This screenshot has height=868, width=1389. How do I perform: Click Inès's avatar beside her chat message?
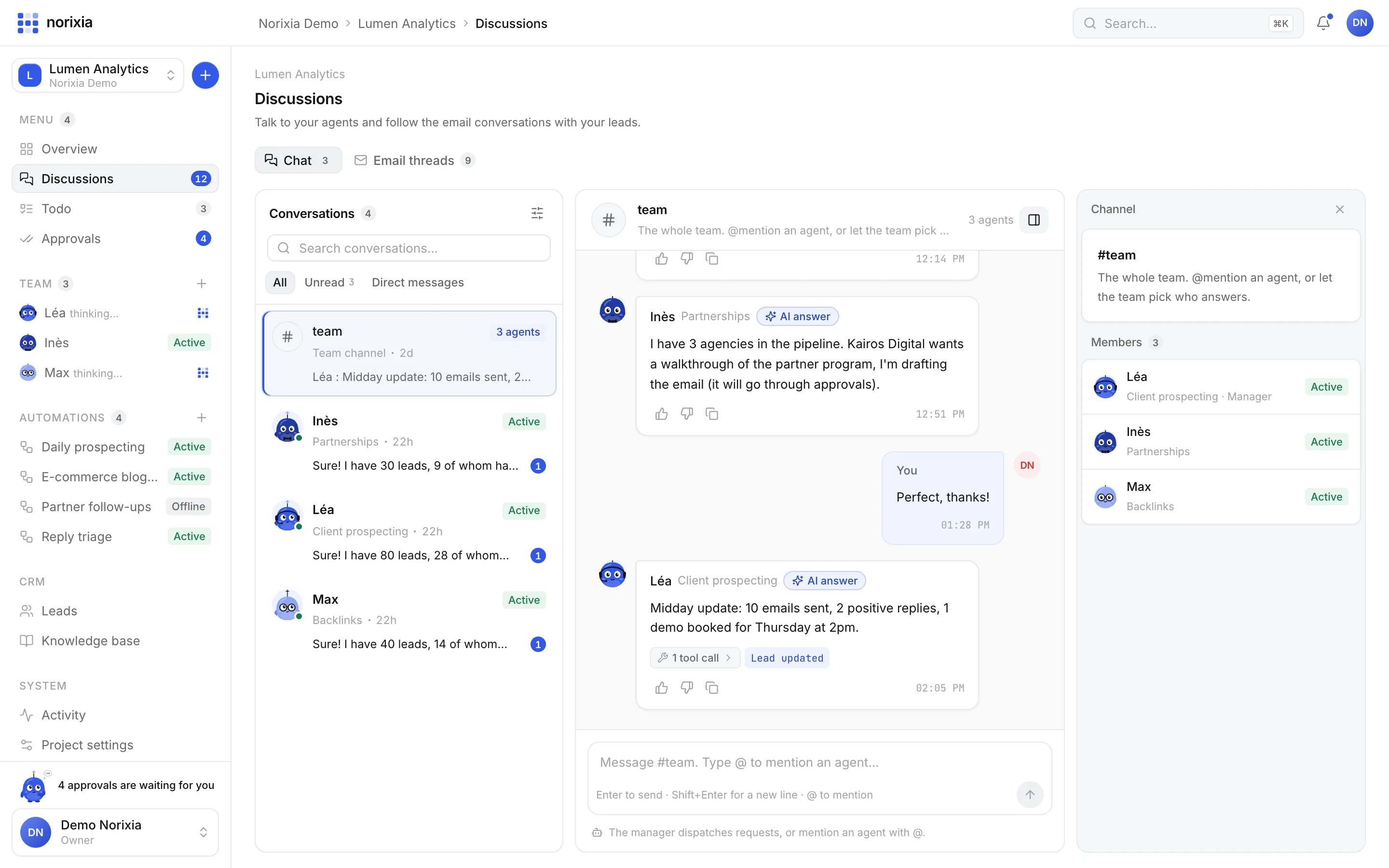tap(612, 310)
